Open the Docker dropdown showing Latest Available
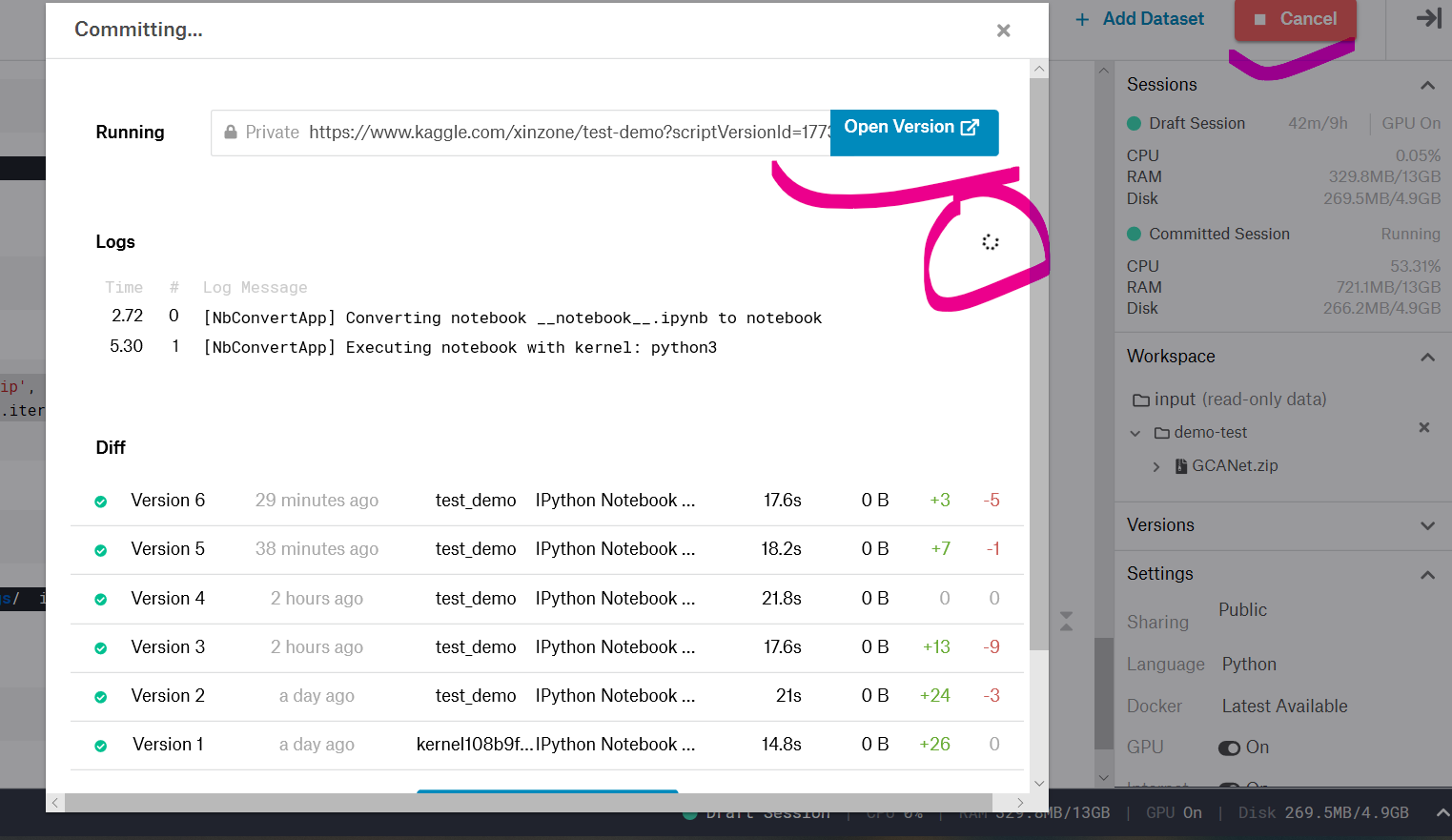Image resolution: width=1452 pixels, height=840 pixels. click(x=1284, y=707)
